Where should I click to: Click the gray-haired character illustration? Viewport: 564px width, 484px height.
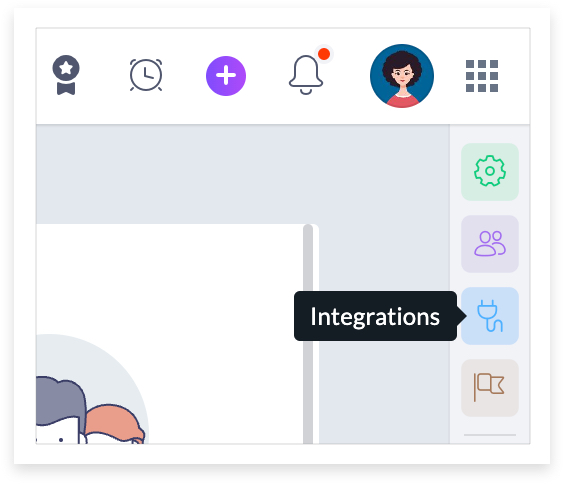coord(59,410)
